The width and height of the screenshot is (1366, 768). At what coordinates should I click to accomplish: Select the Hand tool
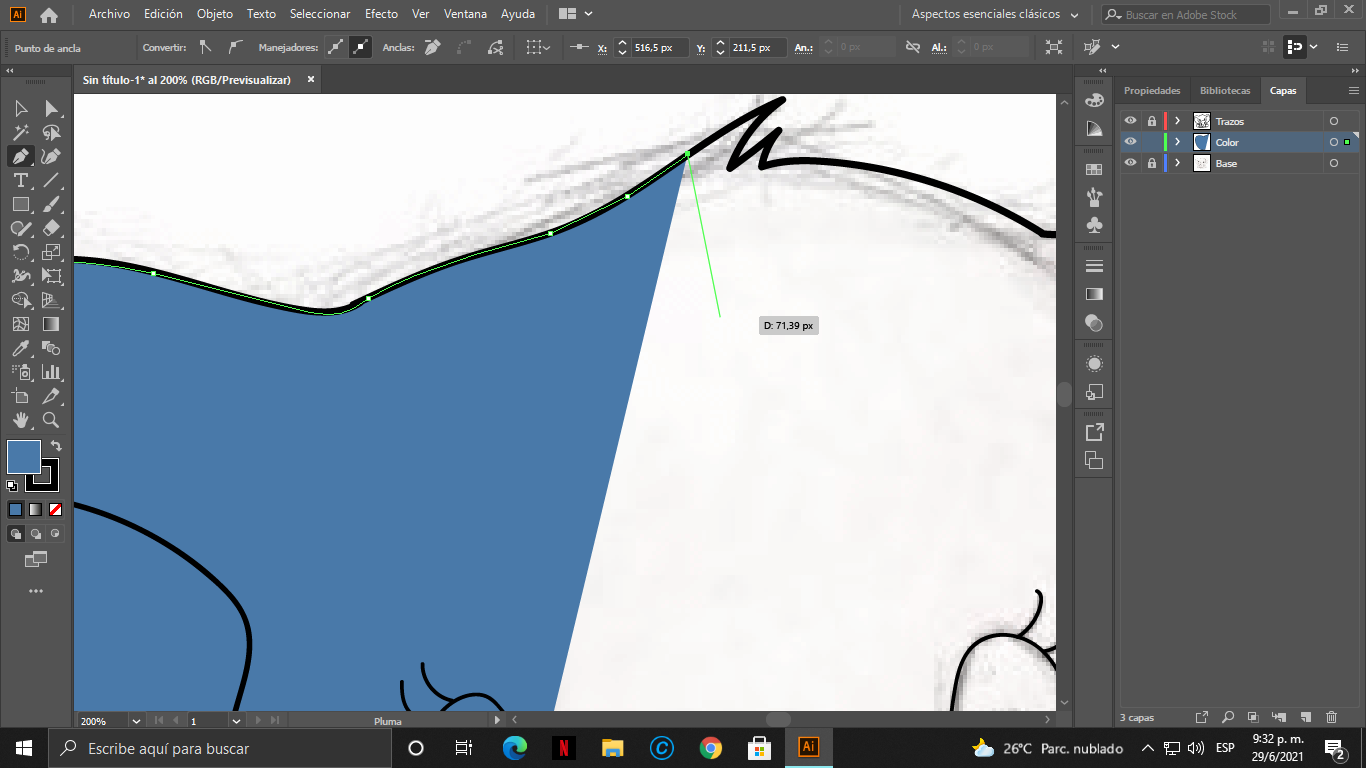(x=21, y=420)
